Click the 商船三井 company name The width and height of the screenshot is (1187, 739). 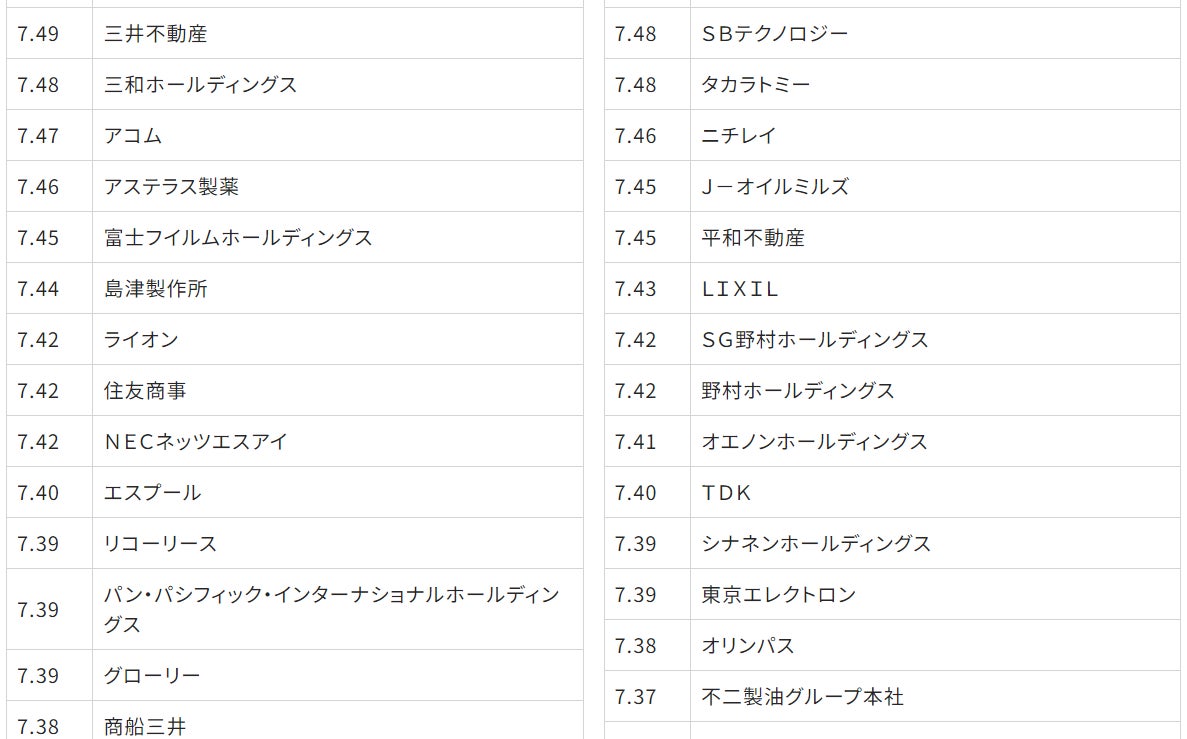tap(145, 726)
